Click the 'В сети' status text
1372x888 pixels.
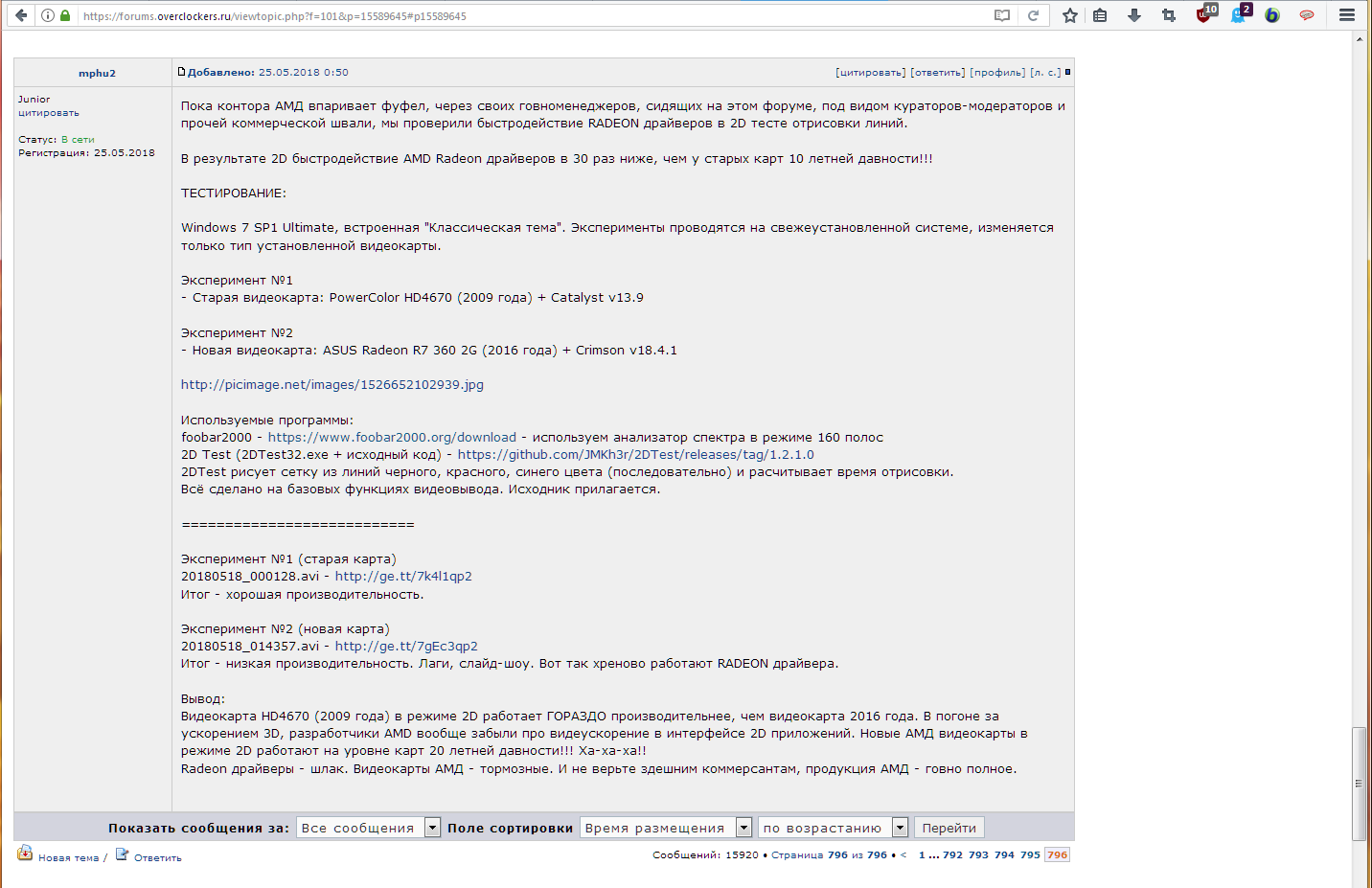tap(78, 140)
